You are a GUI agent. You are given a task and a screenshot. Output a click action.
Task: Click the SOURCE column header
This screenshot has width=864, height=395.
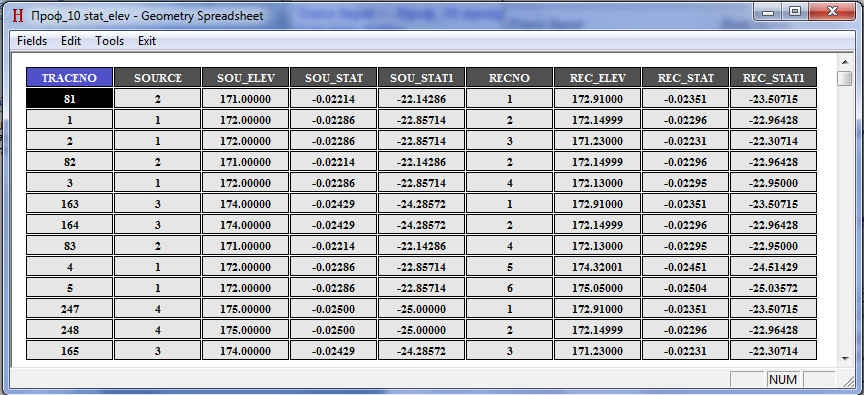click(158, 78)
